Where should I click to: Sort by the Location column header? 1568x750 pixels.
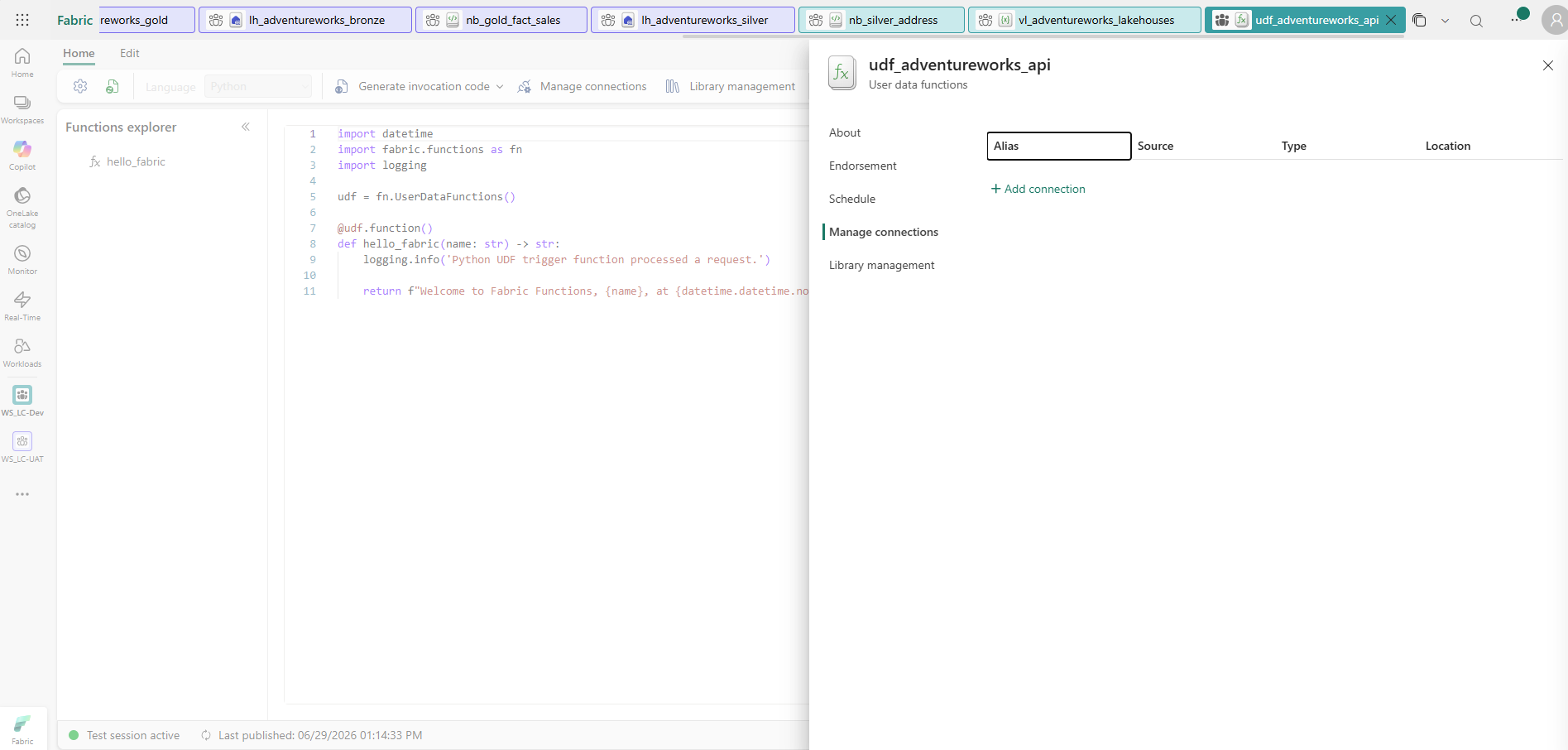pyautogui.click(x=1448, y=146)
